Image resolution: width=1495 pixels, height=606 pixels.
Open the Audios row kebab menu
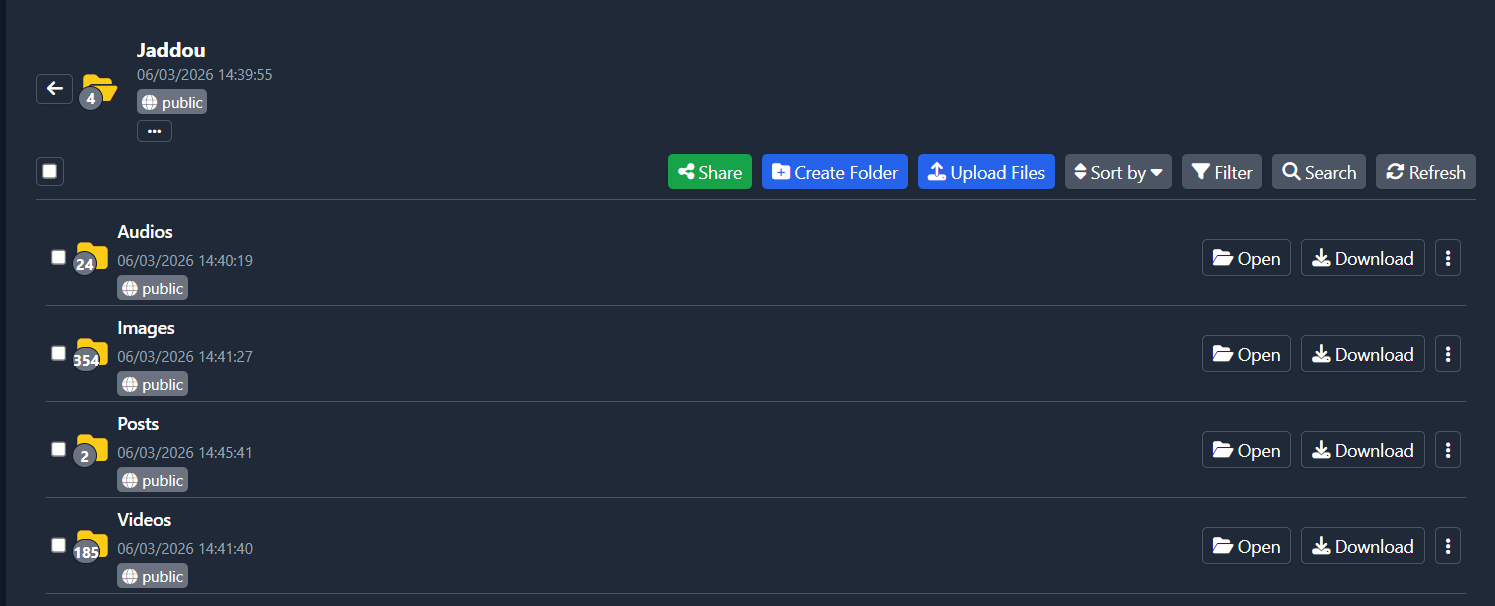(1447, 258)
